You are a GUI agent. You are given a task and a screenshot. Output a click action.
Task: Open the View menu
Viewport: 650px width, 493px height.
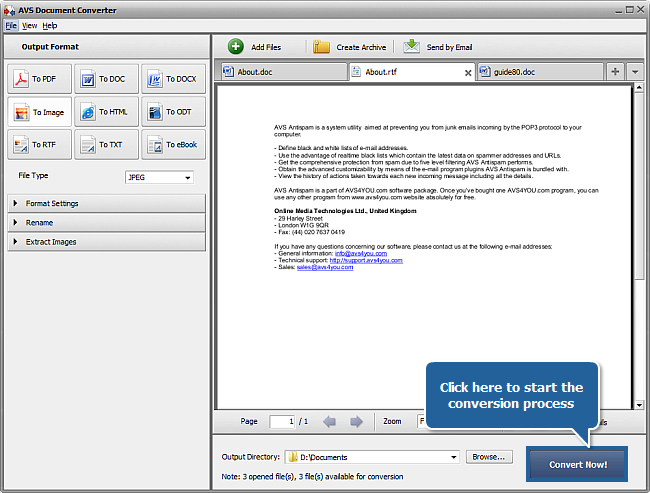[x=29, y=26]
